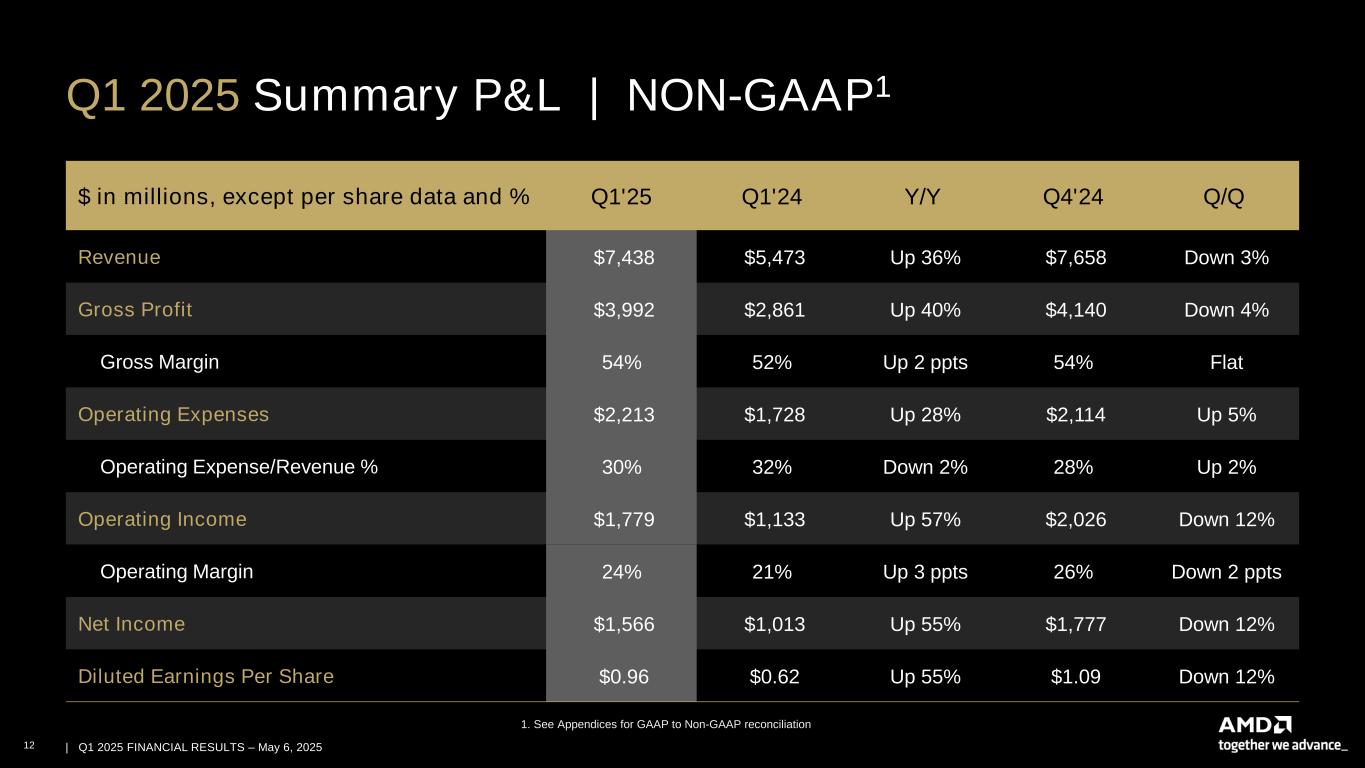Image resolution: width=1365 pixels, height=768 pixels.
Task: Click the Gross Margin row label
Action: point(160,362)
